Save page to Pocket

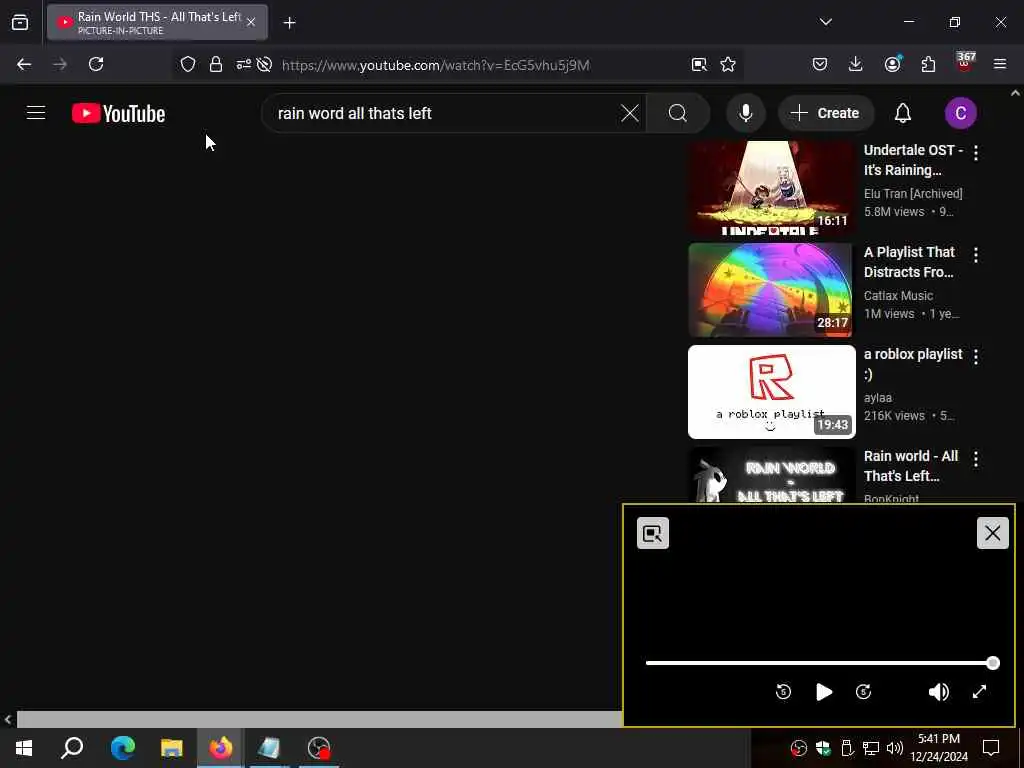820,64
